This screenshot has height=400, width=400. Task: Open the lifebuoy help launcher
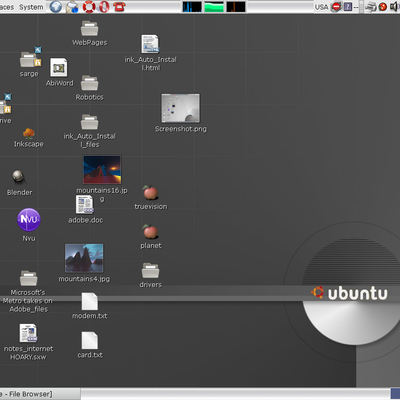pos(89,7)
